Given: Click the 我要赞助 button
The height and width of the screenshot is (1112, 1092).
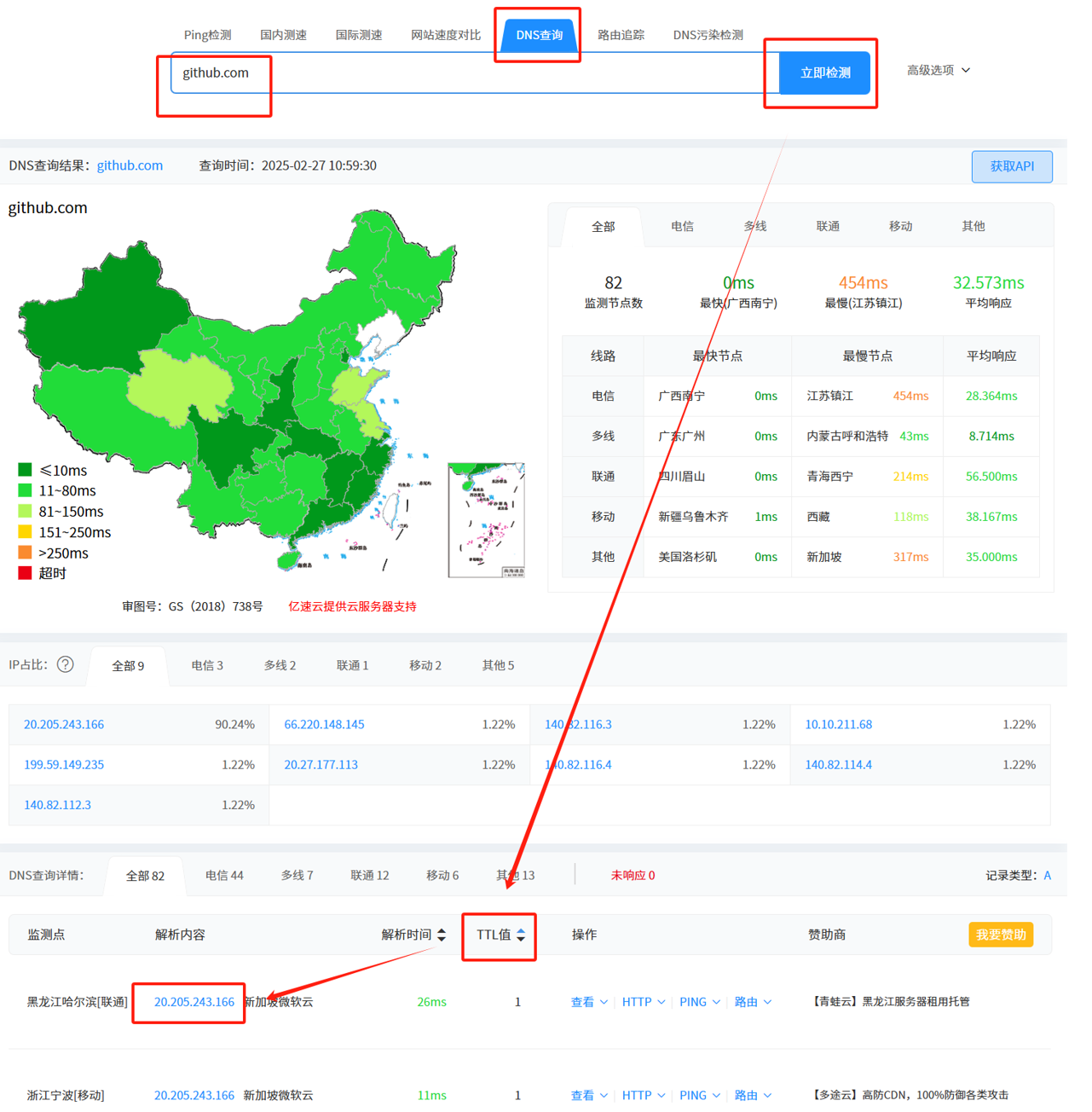Looking at the screenshot, I should 1001,935.
